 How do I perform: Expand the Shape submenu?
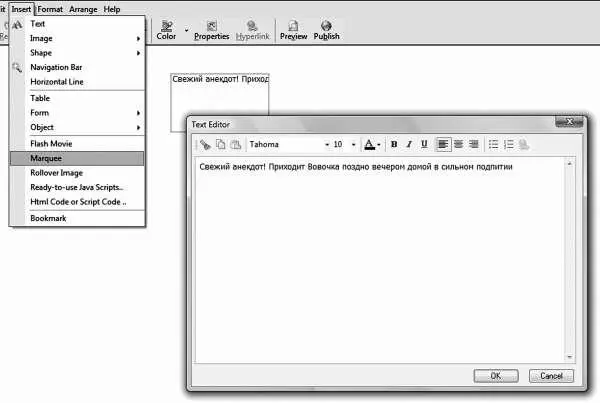pos(77,53)
